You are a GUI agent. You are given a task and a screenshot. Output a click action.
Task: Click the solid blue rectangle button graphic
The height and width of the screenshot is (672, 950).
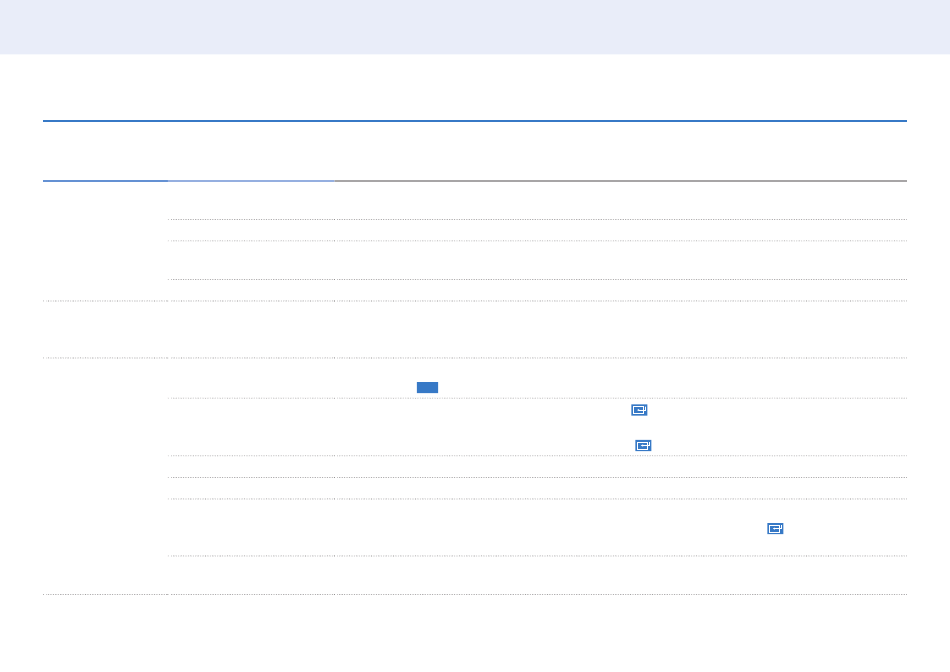427,388
